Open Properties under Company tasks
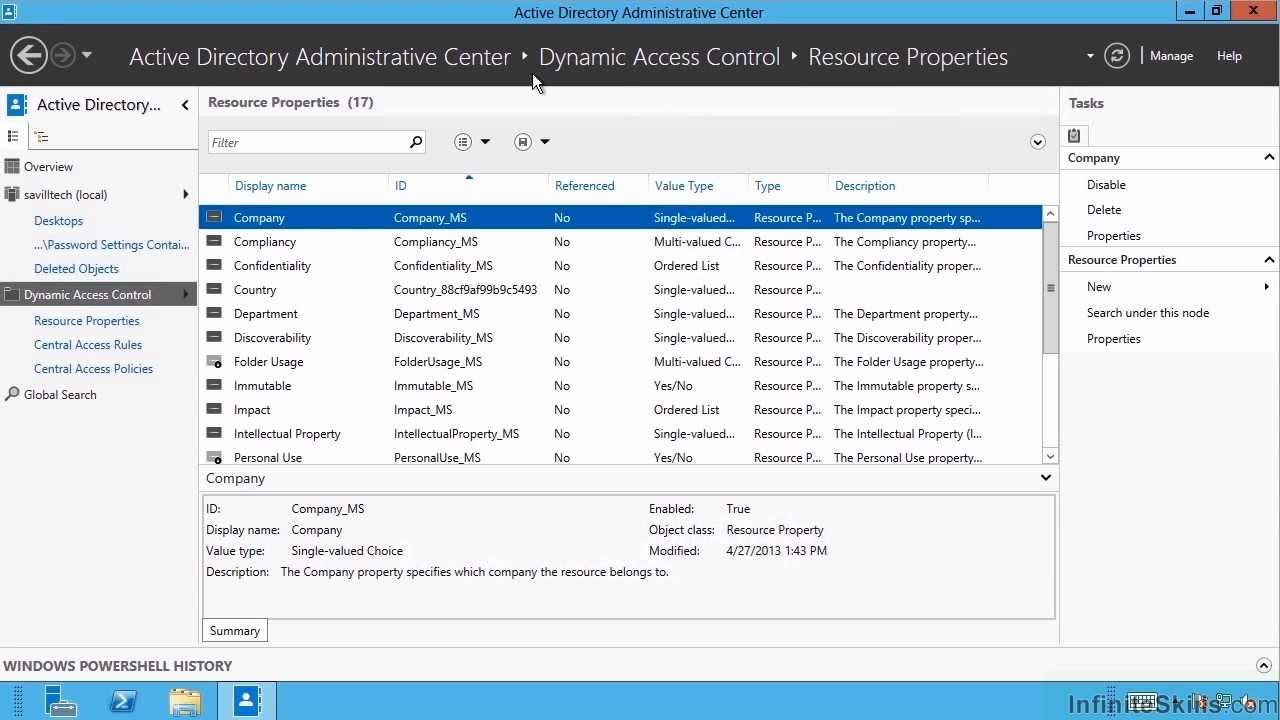1280x720 pixels. [1114, 236]
